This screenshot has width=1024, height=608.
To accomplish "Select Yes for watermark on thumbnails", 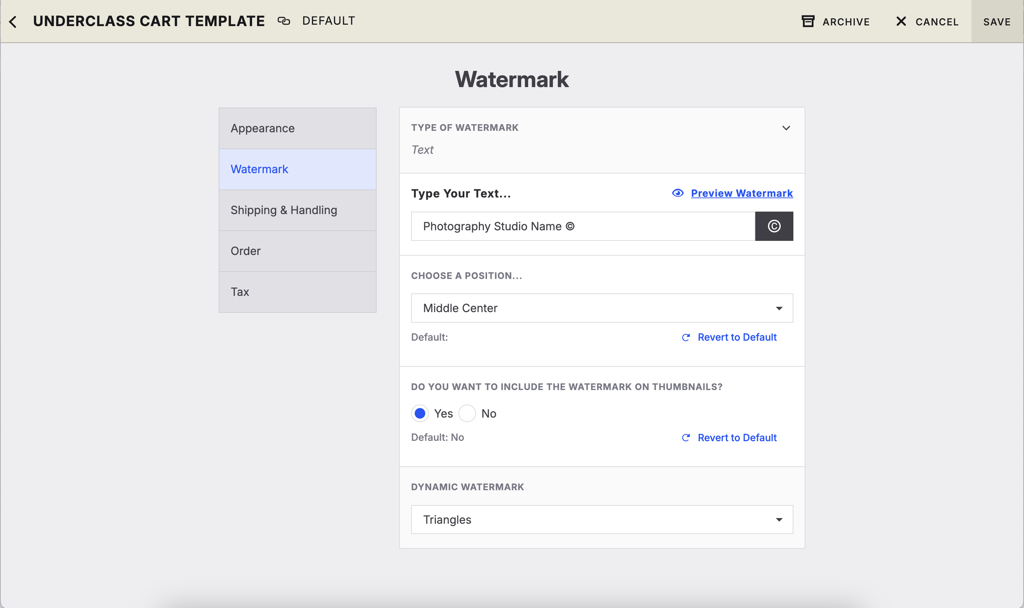I will [x=420, y=413].
